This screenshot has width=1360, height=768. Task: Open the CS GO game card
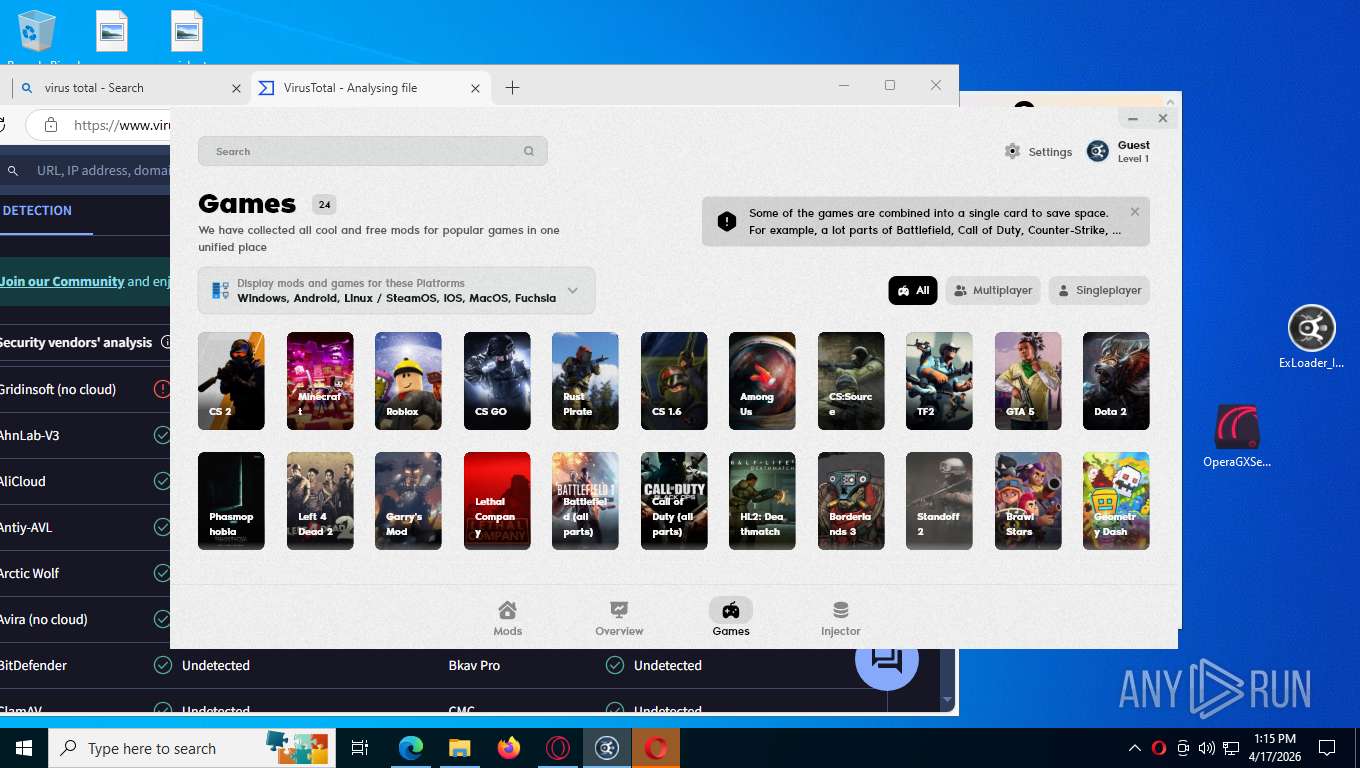(497, 381)
